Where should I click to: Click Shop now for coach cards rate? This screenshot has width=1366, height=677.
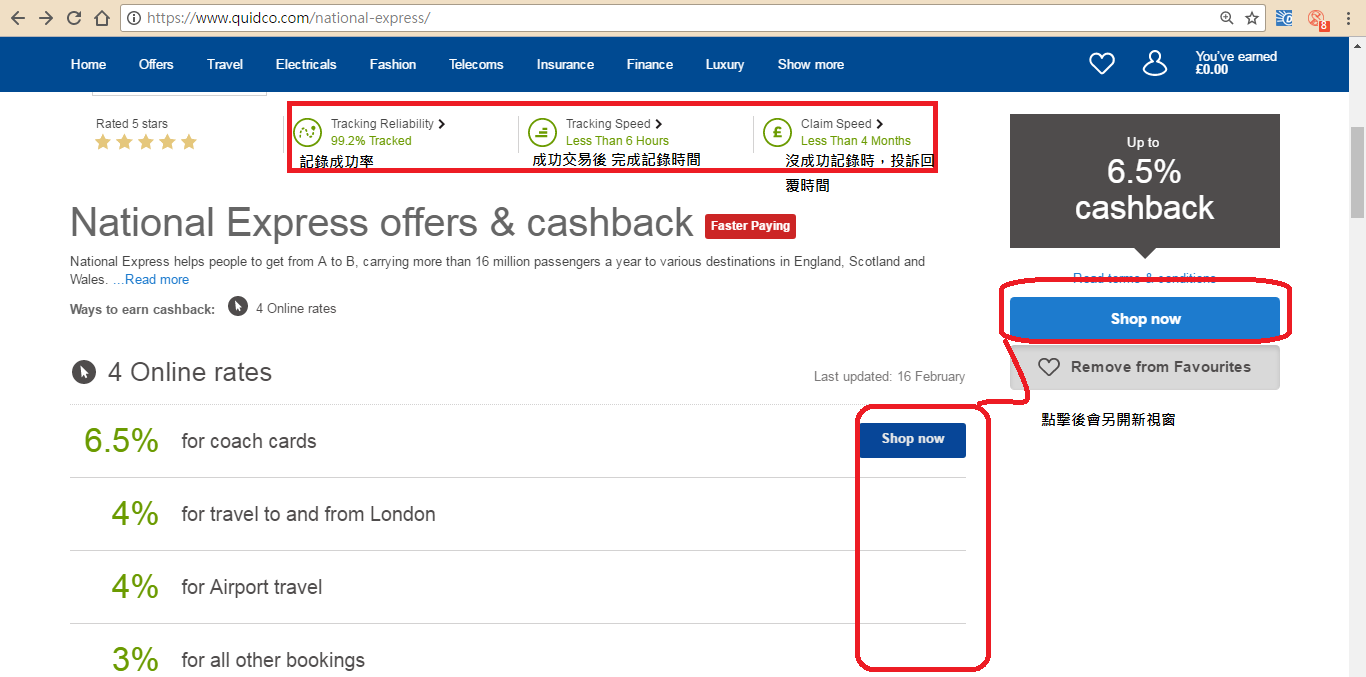click(x=913, y=440)
